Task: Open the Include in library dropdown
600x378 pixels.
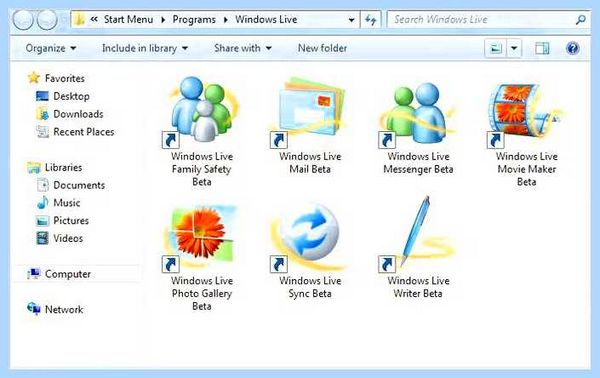Action: [145, 48]
